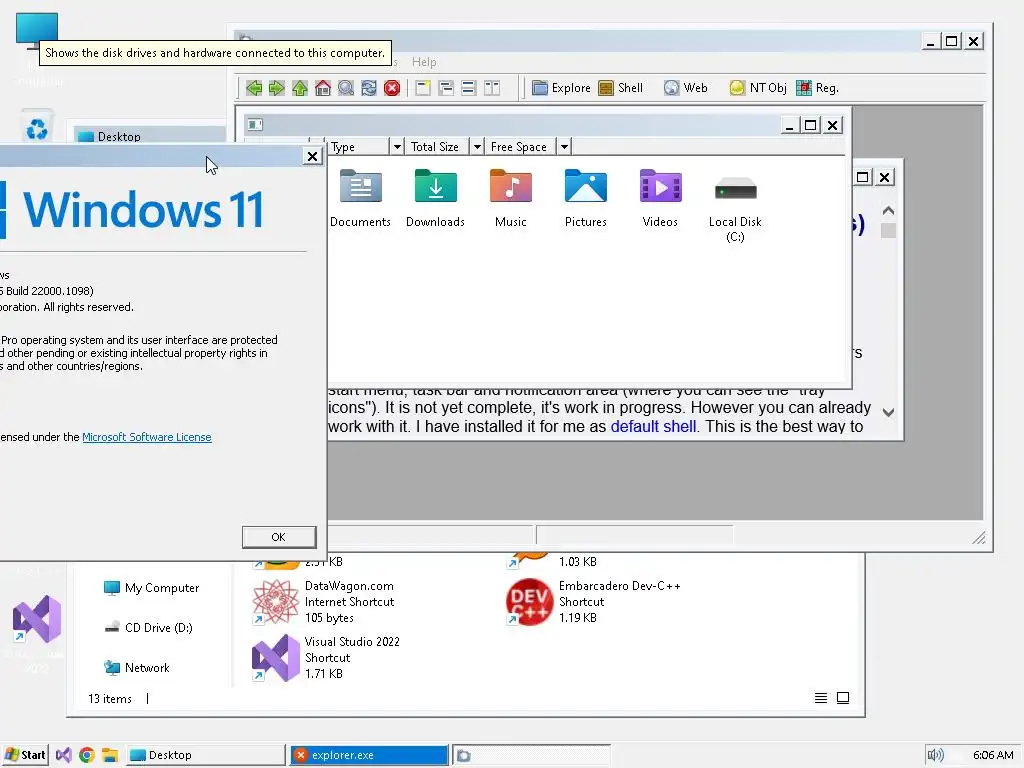Select My Computer in the navigation pane
Screen dimensions: 1024x768
point(152,588)
